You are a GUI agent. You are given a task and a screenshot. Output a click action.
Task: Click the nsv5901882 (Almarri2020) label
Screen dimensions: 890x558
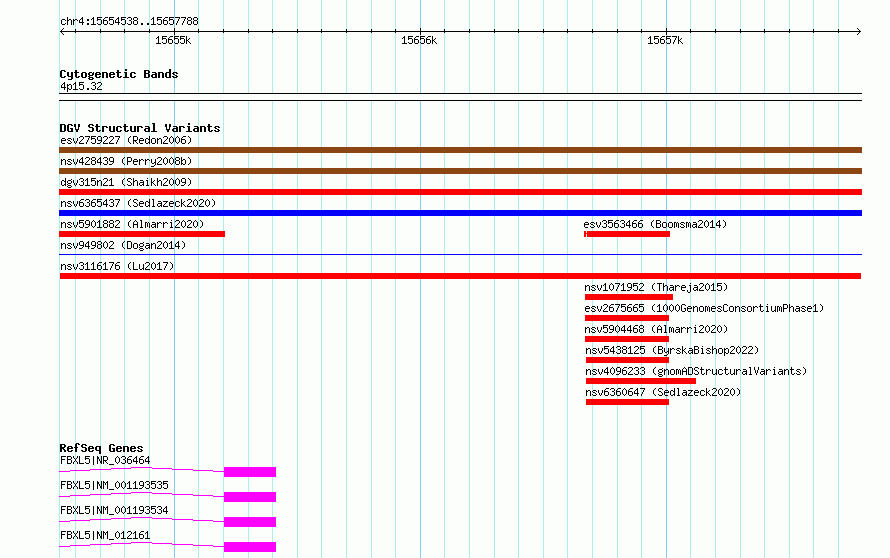132,224
